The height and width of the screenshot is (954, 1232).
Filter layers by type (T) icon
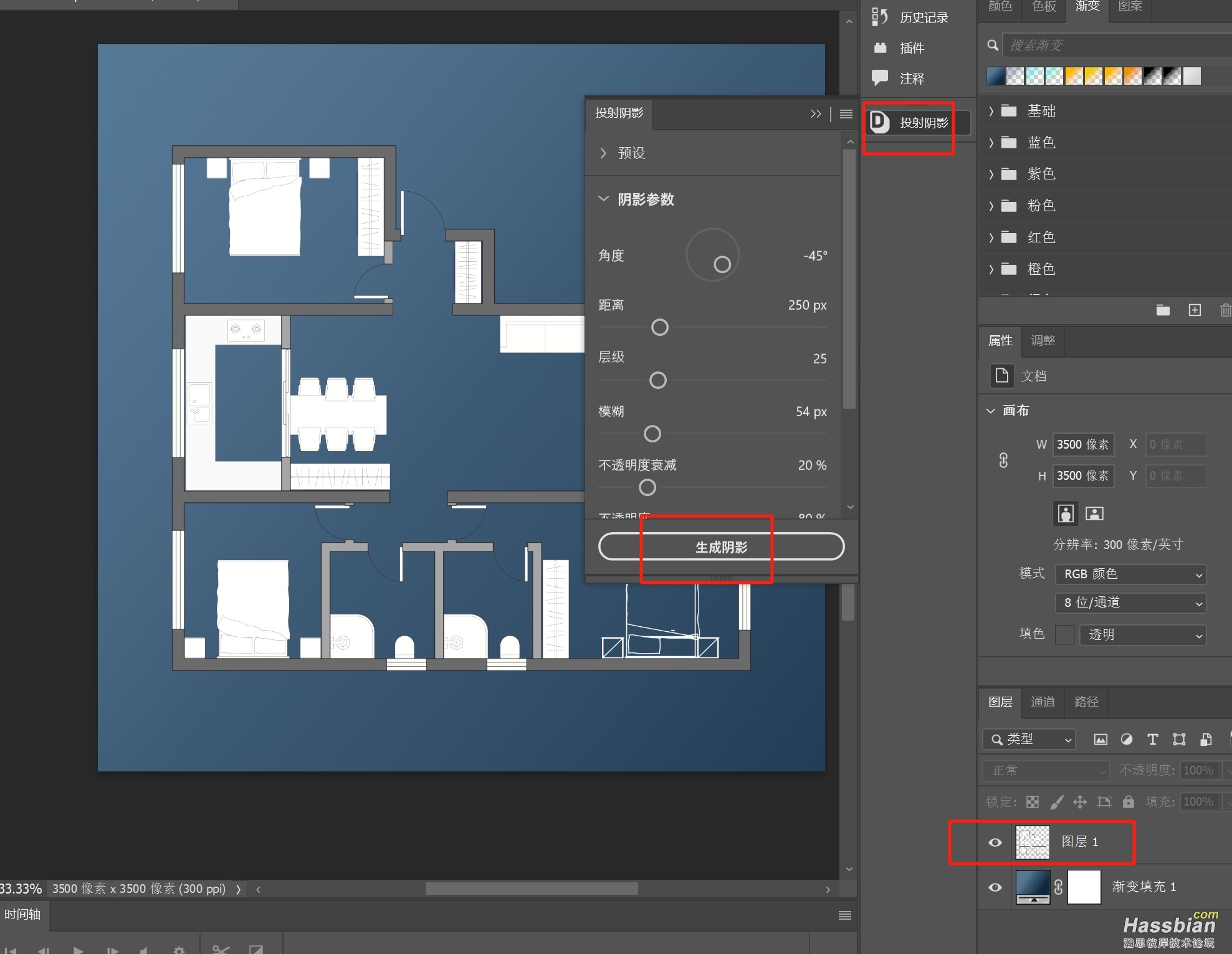[1152, 740]
